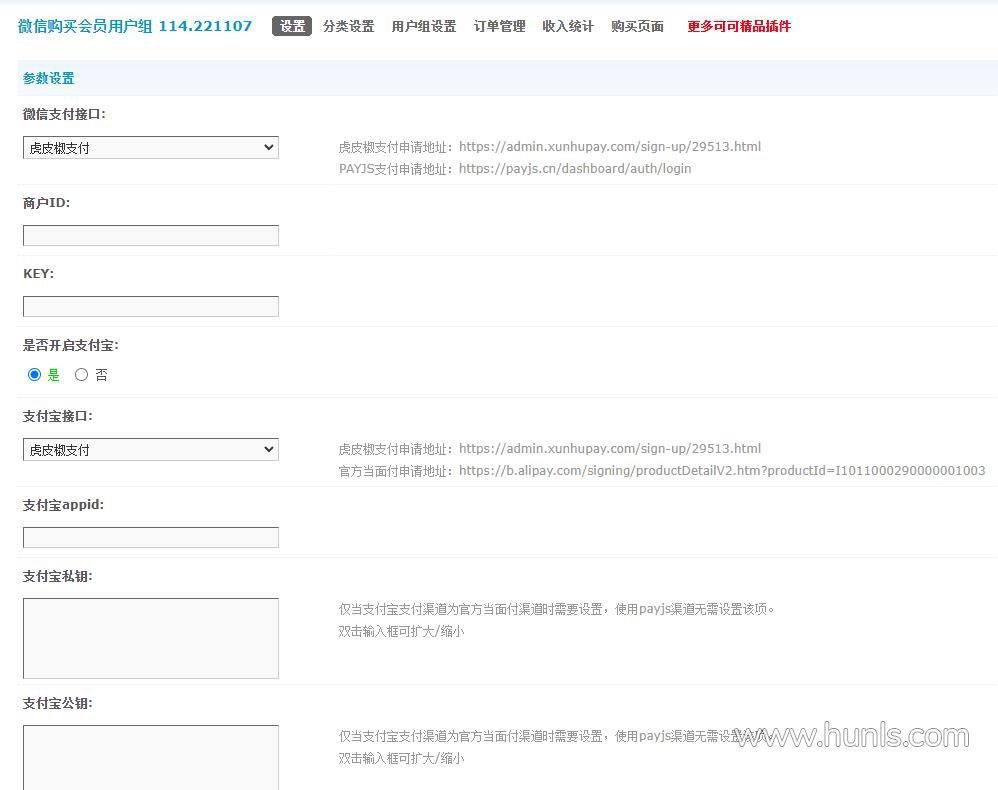The width and height of the screenshot is (998, 790).
Task: Open 购买页面 tab
Action: click(x=637, y=26)
